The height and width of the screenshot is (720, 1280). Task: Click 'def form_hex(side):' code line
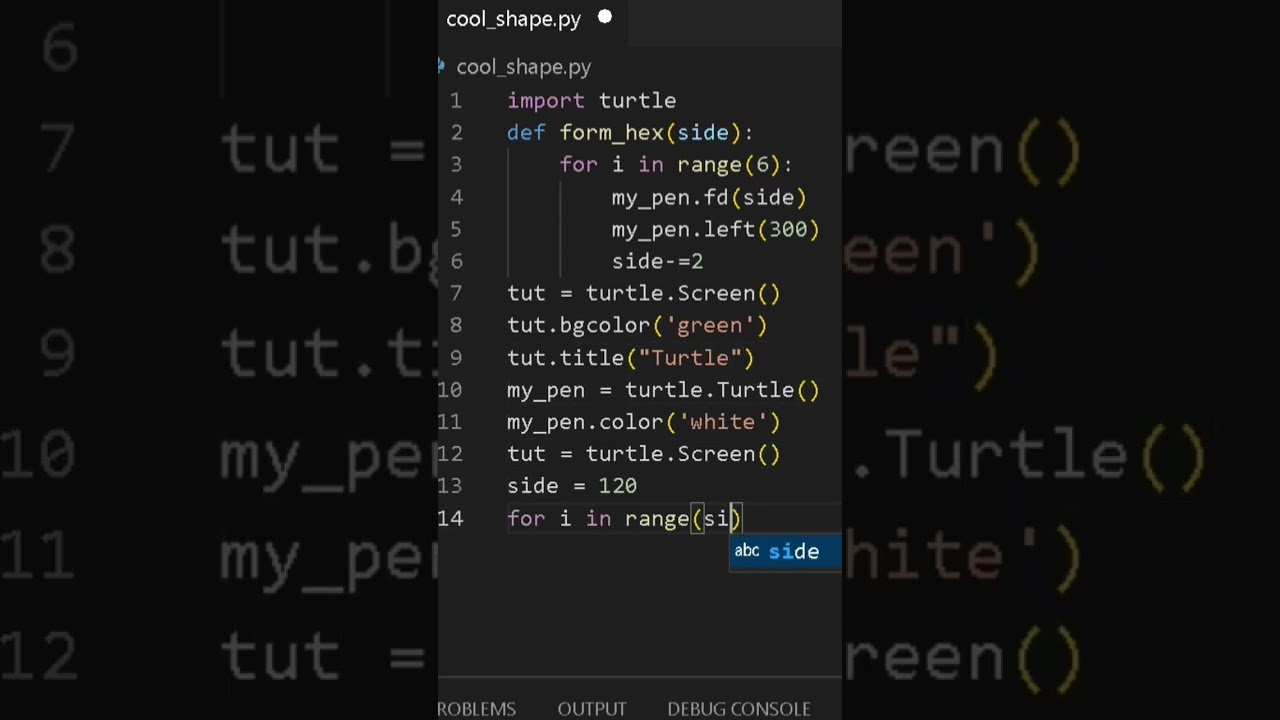[x=630, y=133]
